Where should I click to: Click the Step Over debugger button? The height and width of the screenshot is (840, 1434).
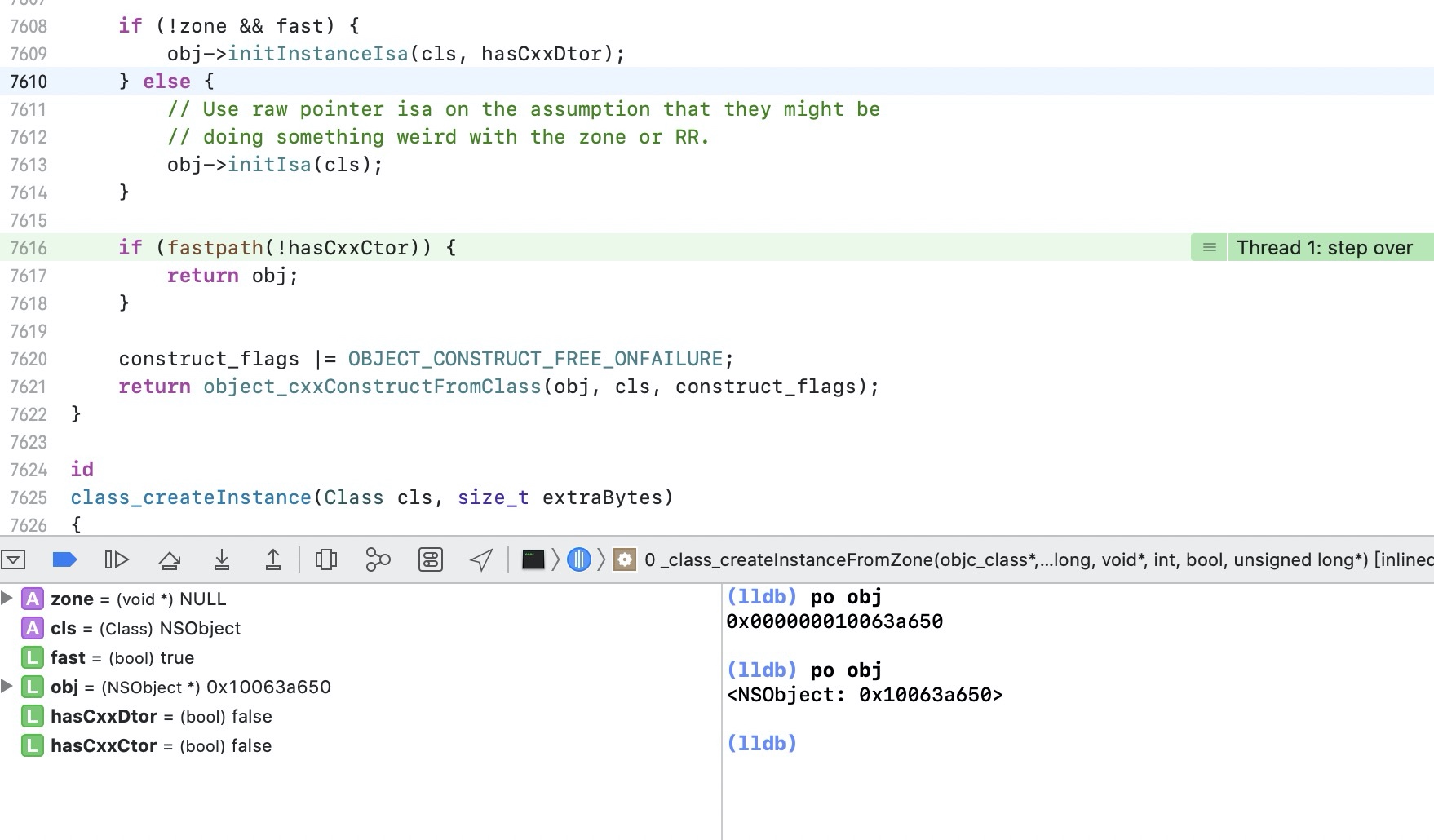tap(170, 559)
